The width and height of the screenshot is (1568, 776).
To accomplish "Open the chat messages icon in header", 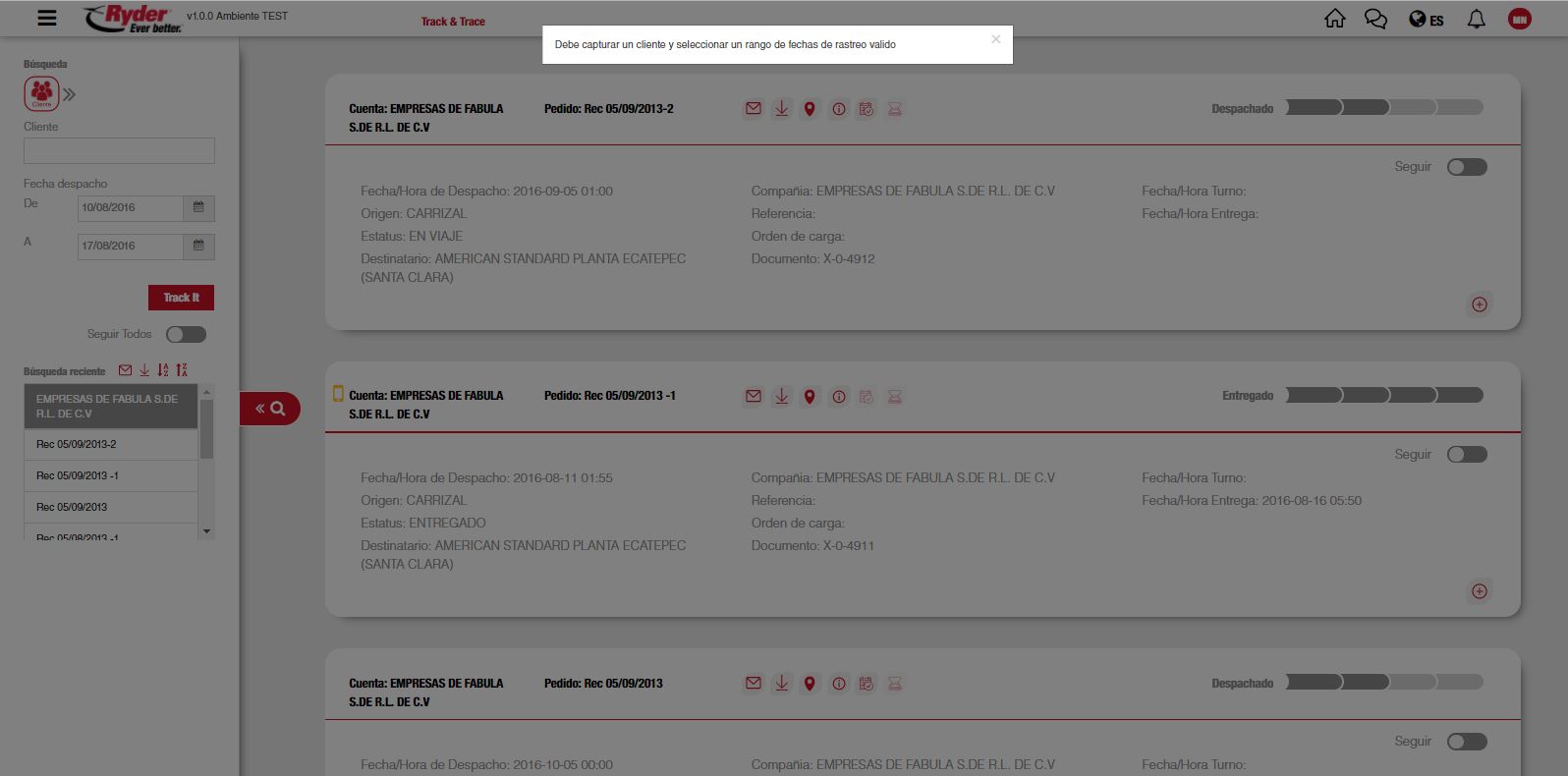I will [x=1375, y=19].
